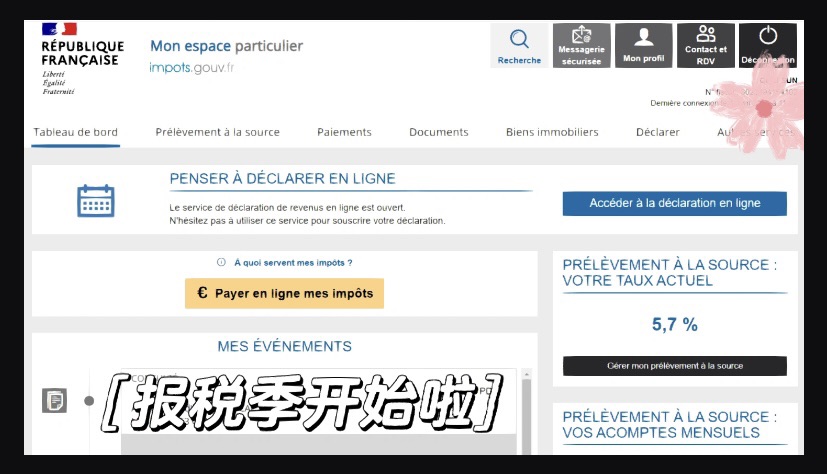Click the Déconnexion power icon

(768, 36)
